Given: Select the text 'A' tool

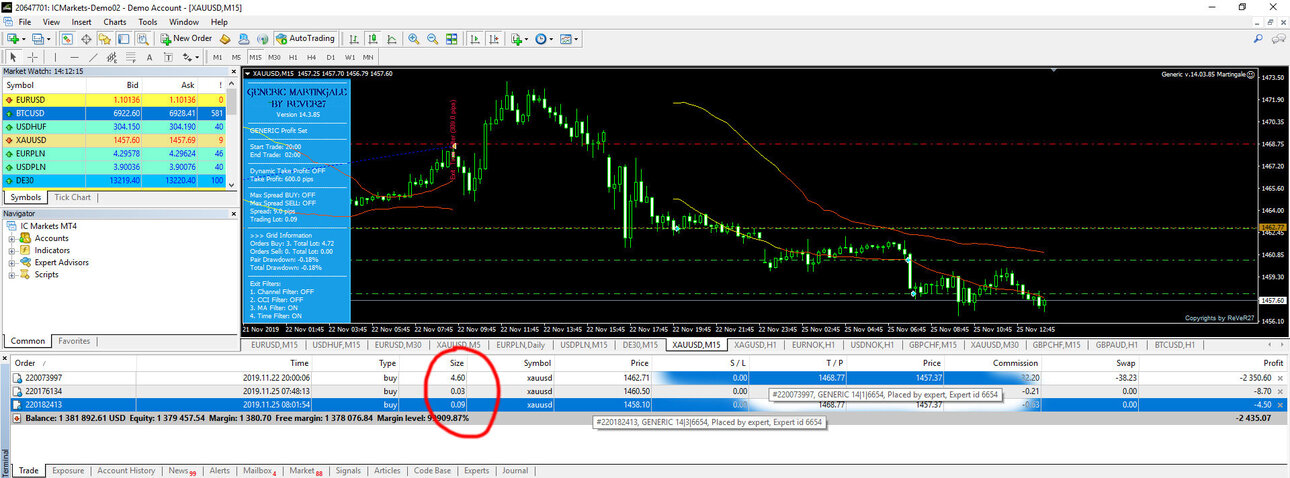Looking at the screenshot, I should (x=149, y=57).
